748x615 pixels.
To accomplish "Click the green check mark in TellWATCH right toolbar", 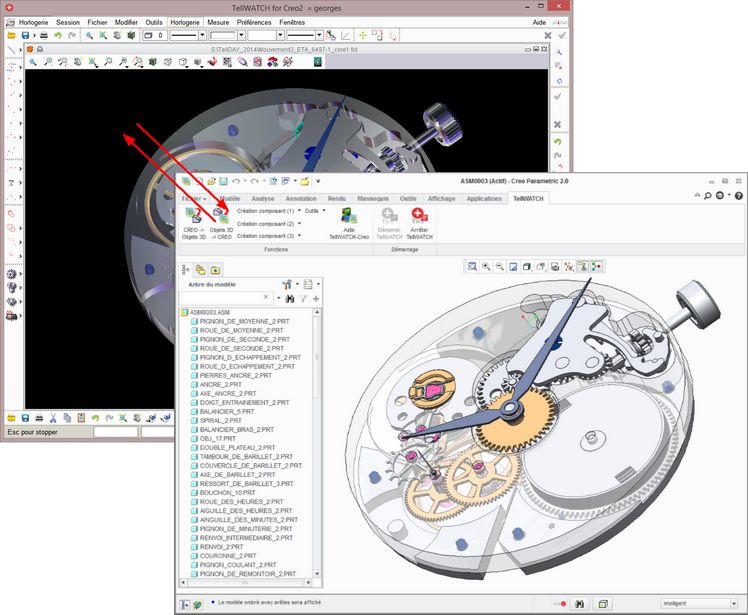I will tap(557, 96).
